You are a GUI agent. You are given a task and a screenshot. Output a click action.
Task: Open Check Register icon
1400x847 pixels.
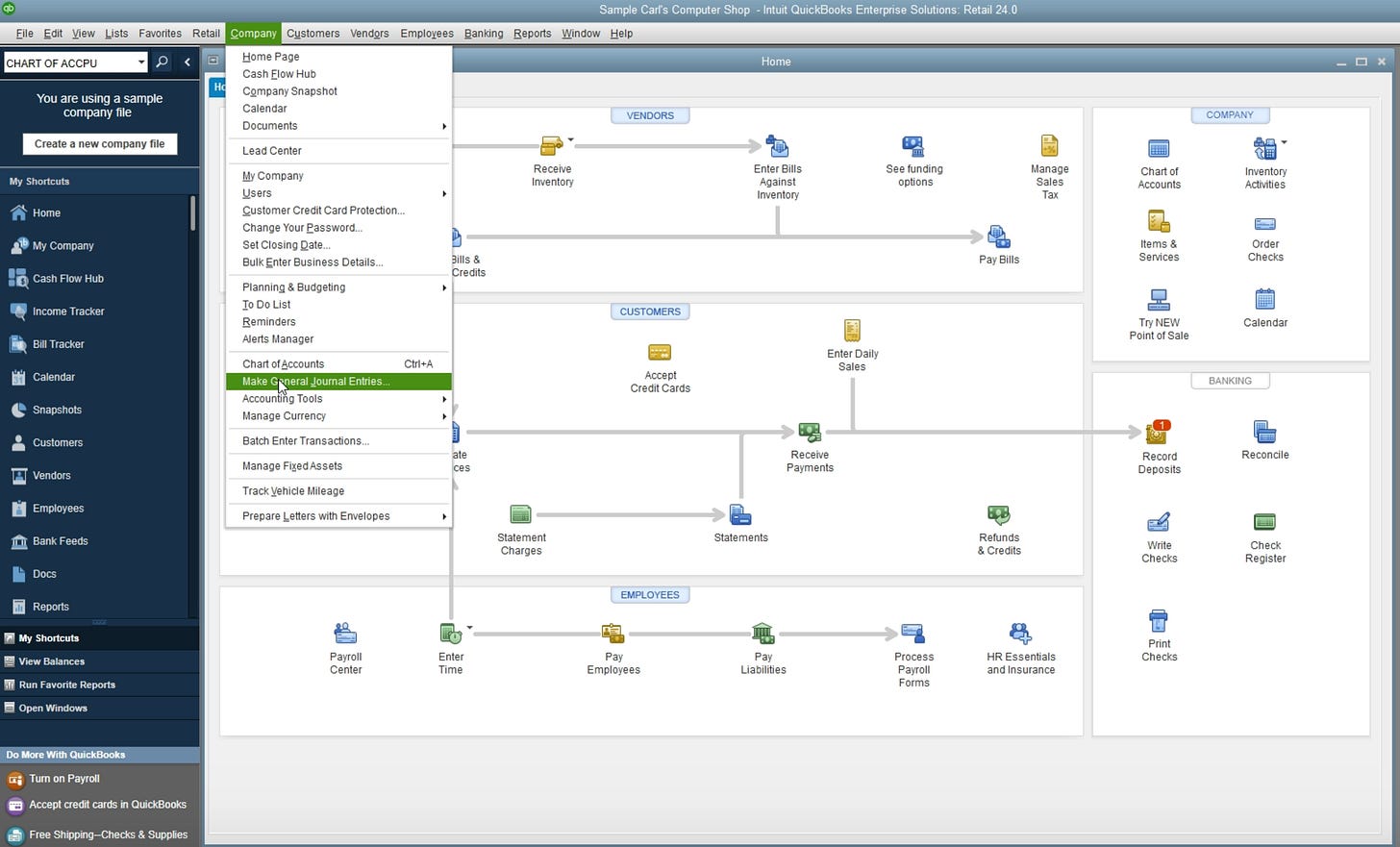coord(1264,522)
